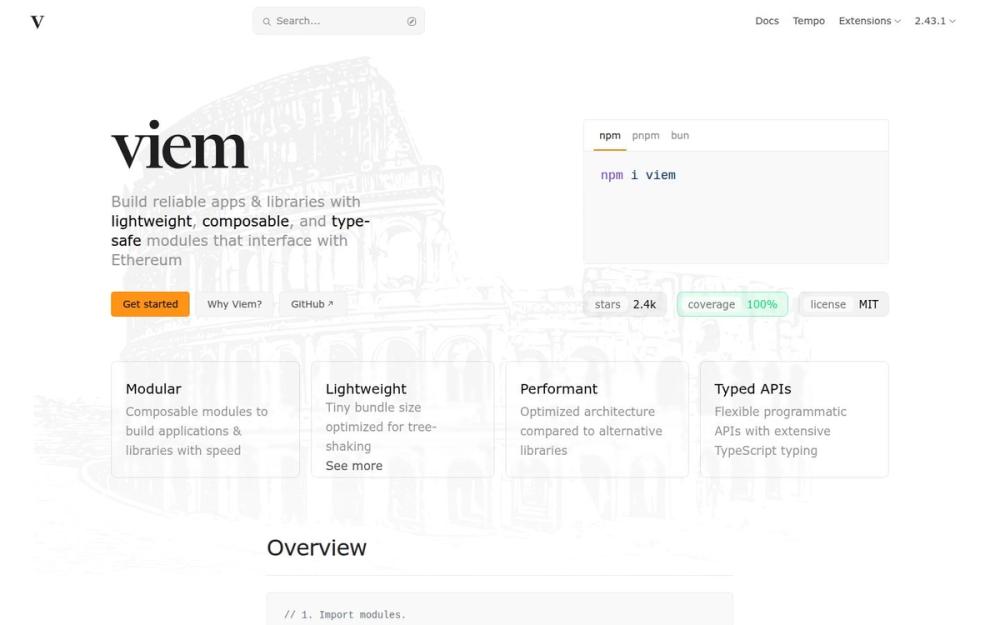
Task: Click the Get started button
Action: click(150, 304)
